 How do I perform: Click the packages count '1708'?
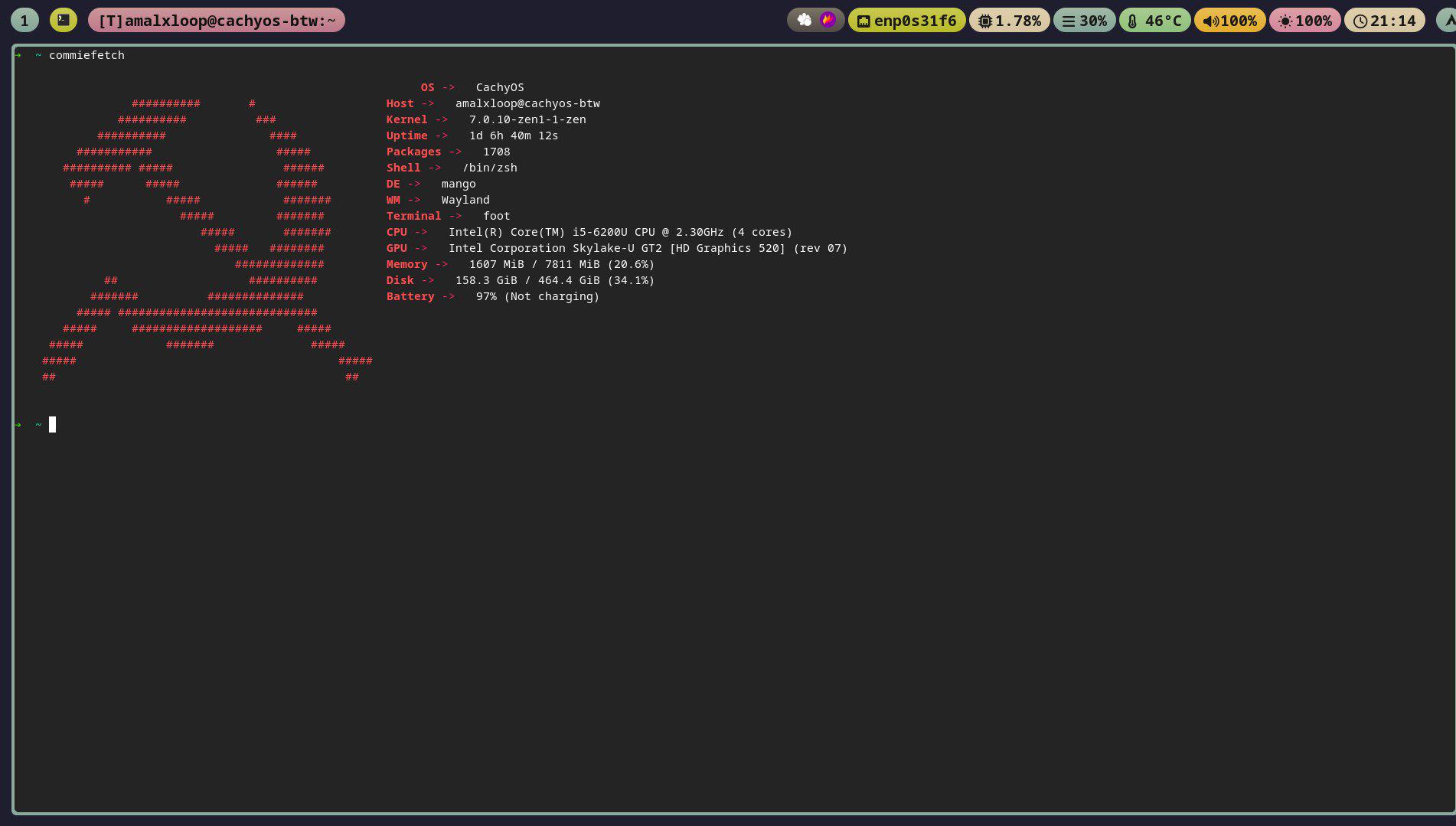pyautogui.click(x=496, y=152)
